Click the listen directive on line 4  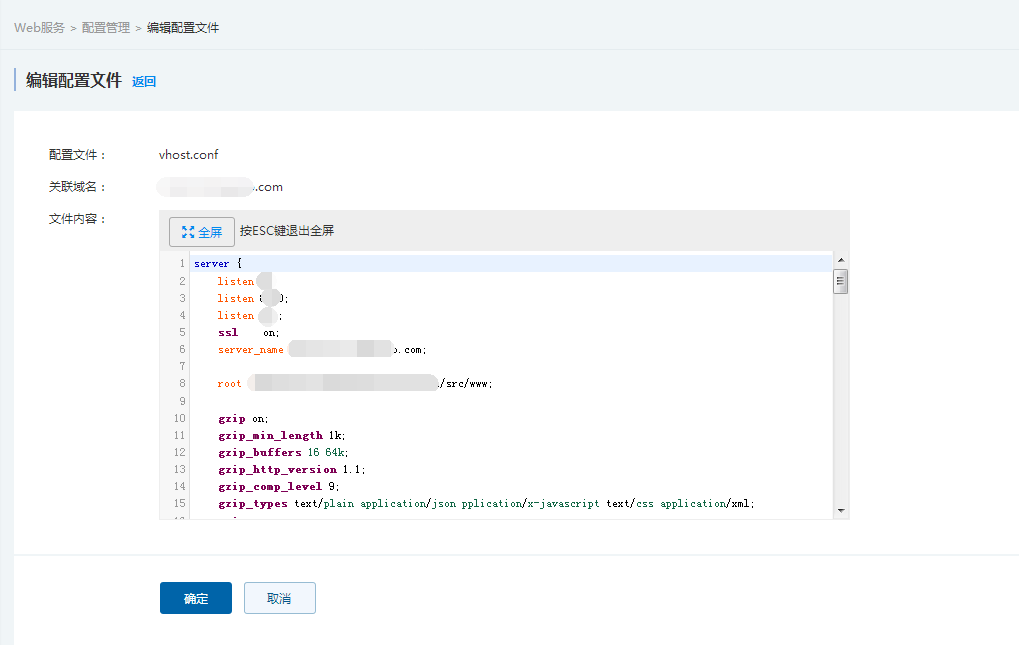click(250, 315)
